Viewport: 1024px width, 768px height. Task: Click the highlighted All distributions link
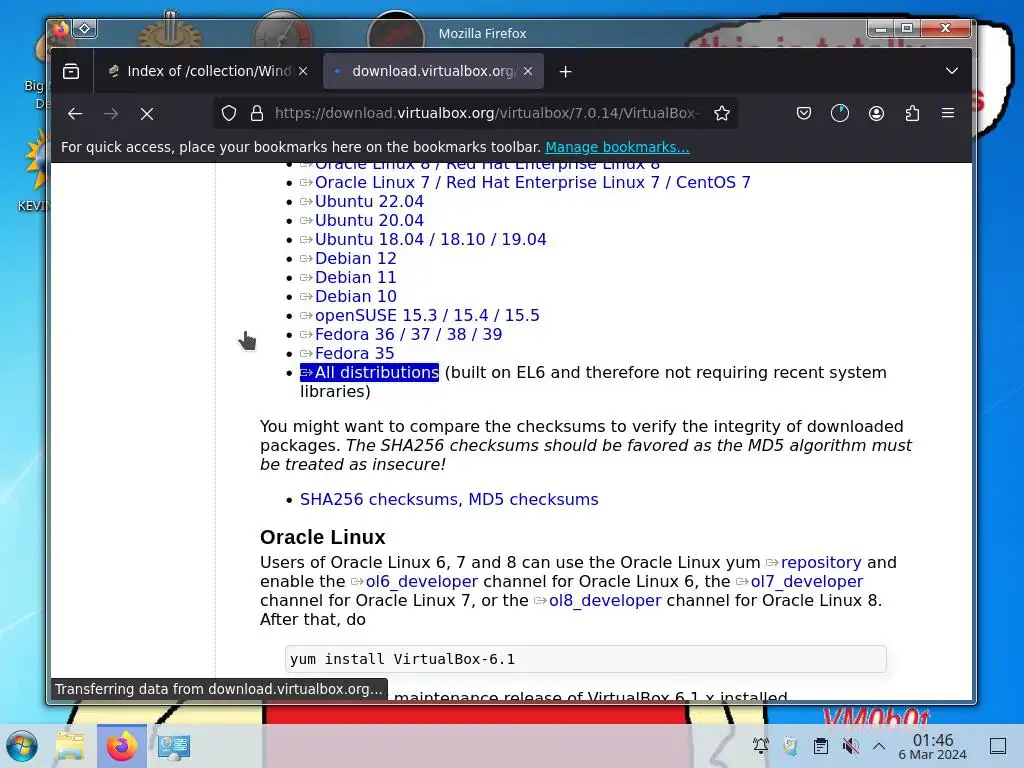(x=370, y=372)
